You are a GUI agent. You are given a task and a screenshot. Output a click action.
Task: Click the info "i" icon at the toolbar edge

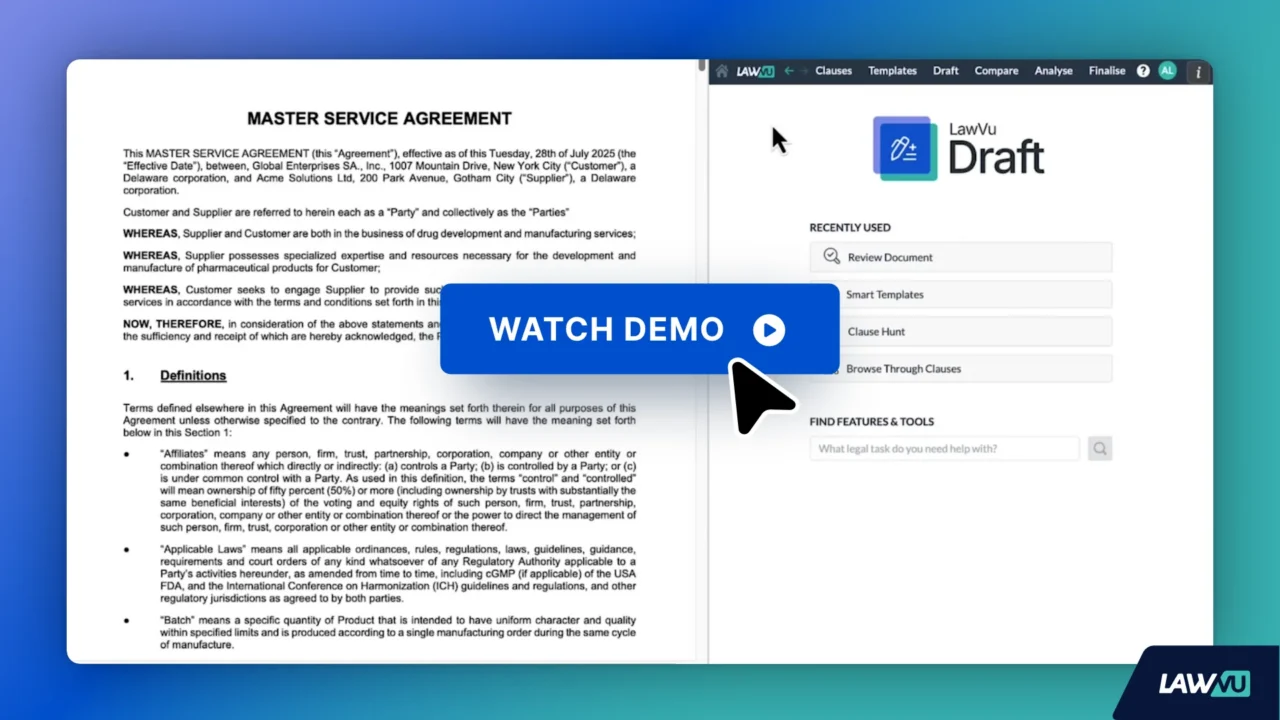1198,72
